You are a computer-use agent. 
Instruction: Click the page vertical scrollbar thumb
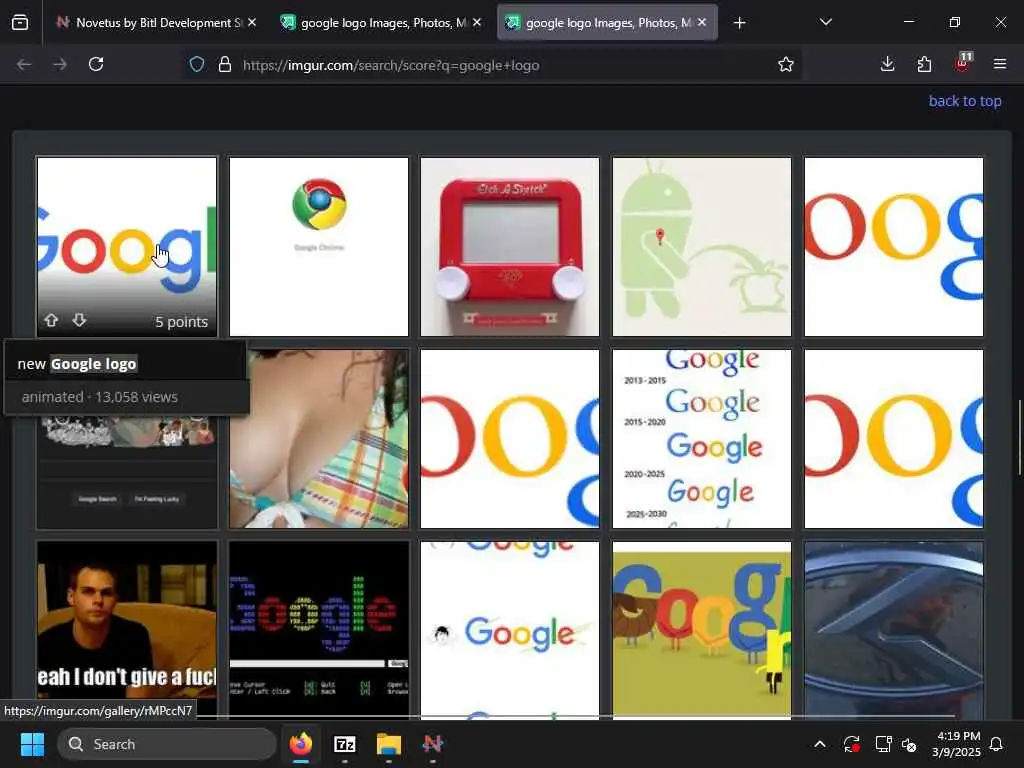coord(1019,436)
